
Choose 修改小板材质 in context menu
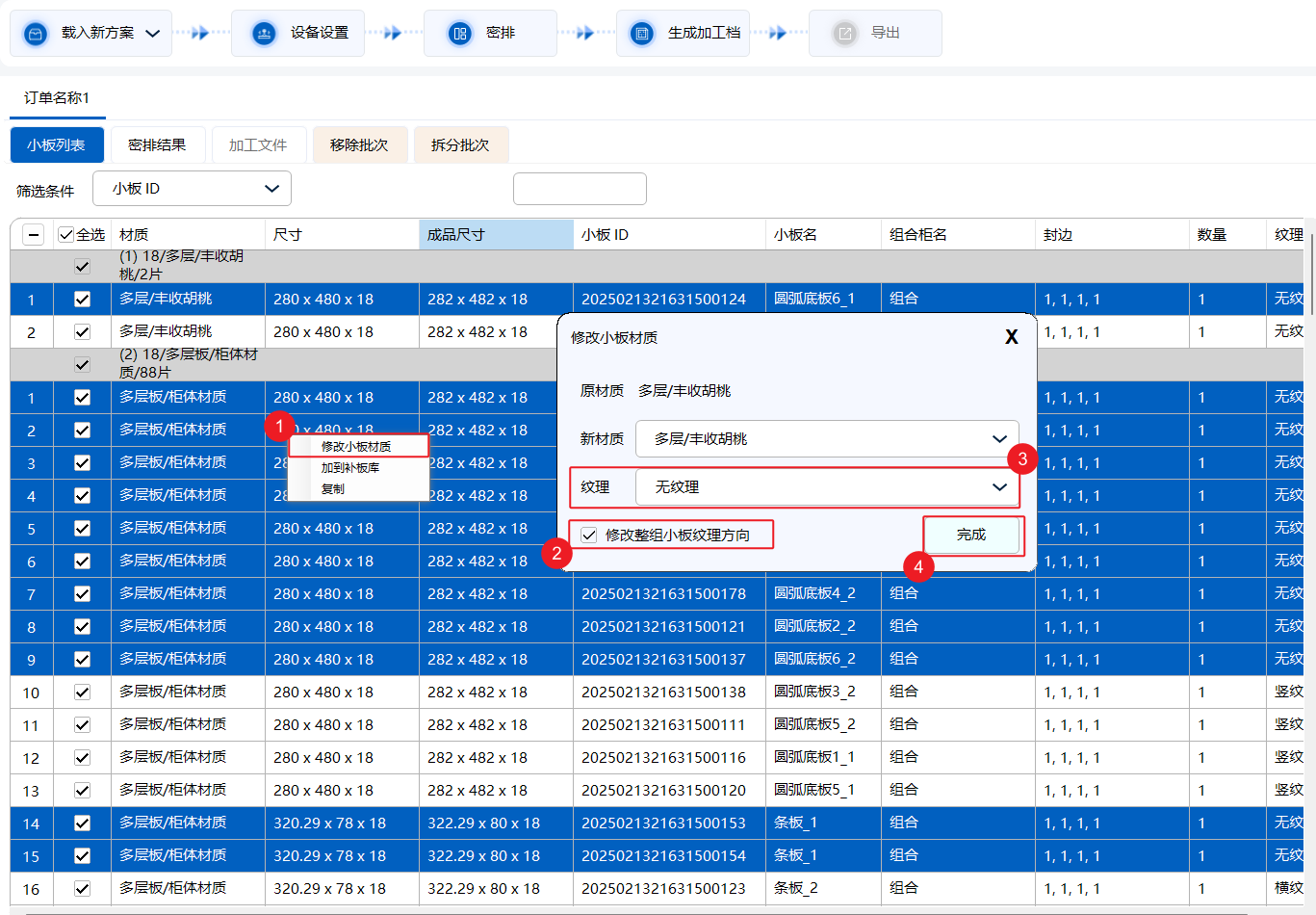coord(356,447)
